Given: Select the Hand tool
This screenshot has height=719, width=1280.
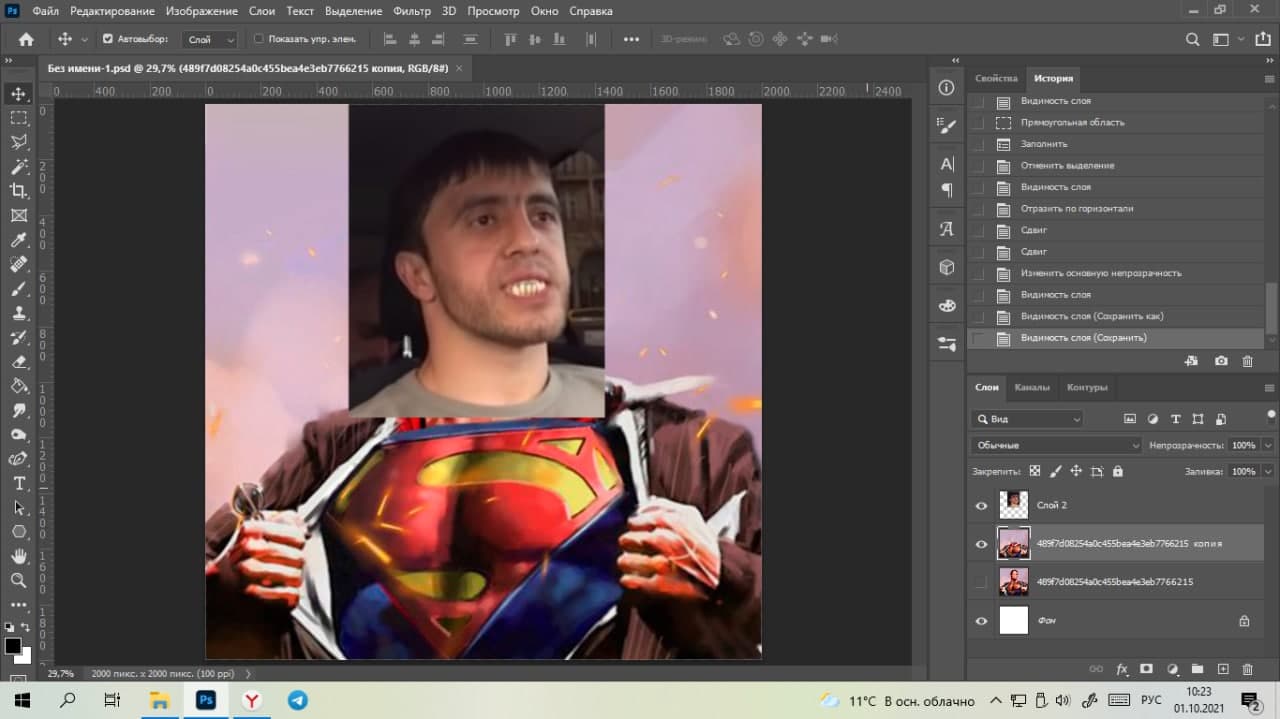Looking at the screenshot, I should coord(18,556).
